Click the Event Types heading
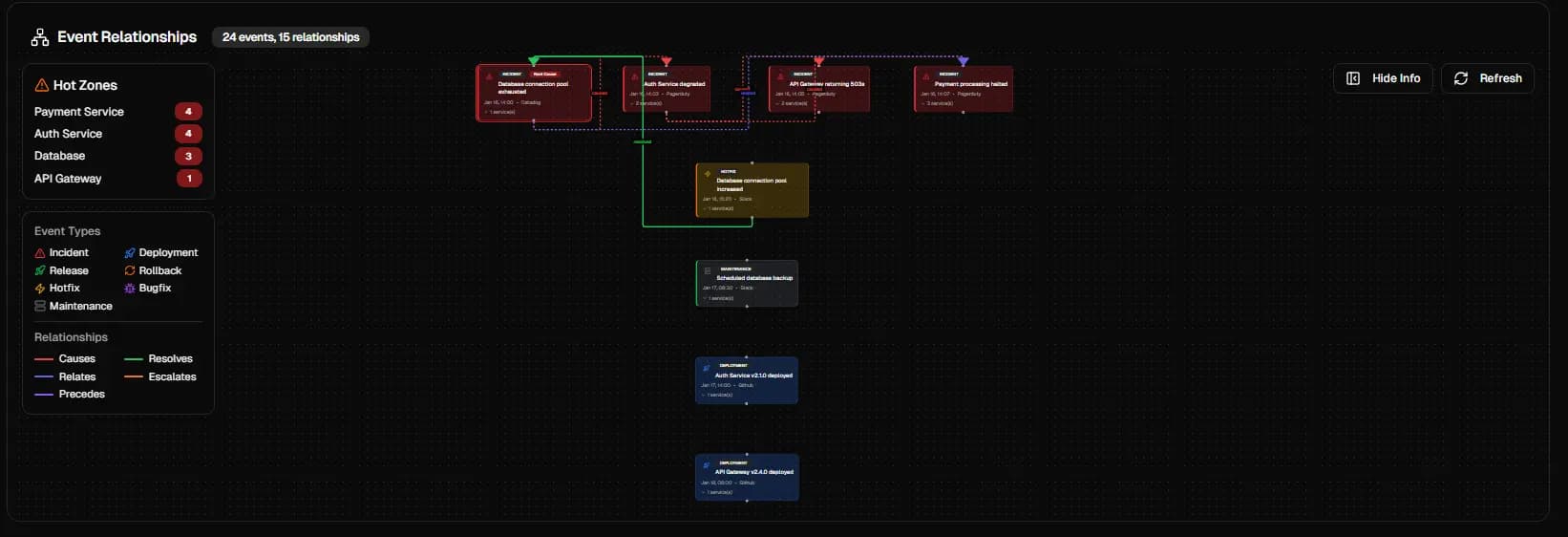The image size is (1568, 537). coord(67,231)
